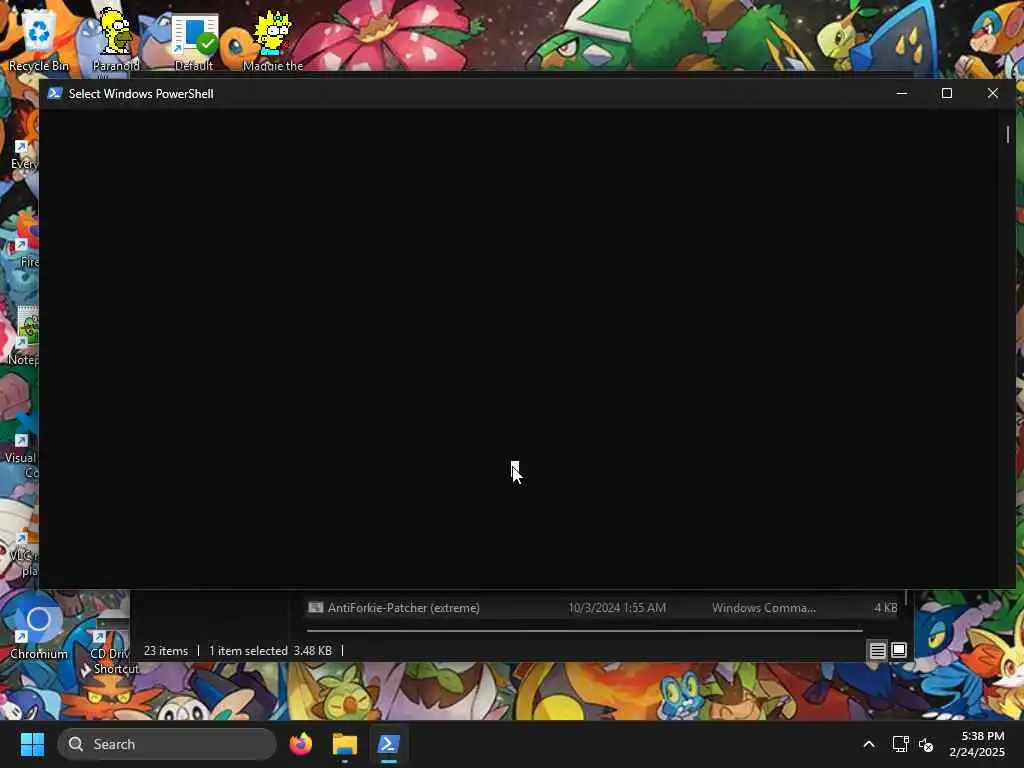The height and width of the screenshot is (768, 1024).
Task: Open the Paranoid desktop icon
Action: (x=116, y=39)
